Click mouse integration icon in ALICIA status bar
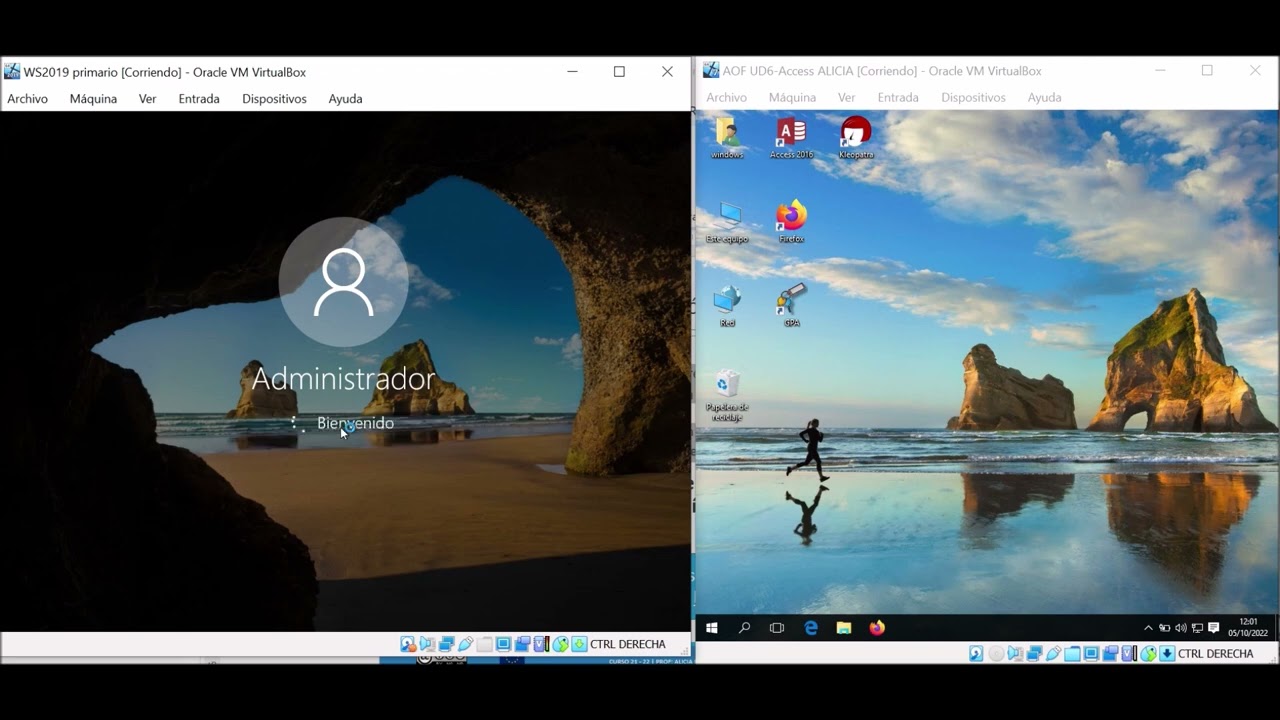1280x720 pixels. pyautogui.click(x=1149, y=653)
